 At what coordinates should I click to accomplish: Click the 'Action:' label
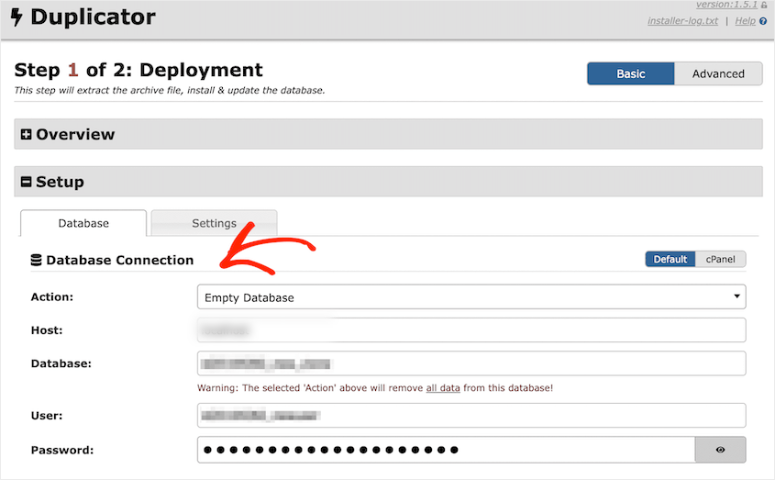[x=52, y=297]
